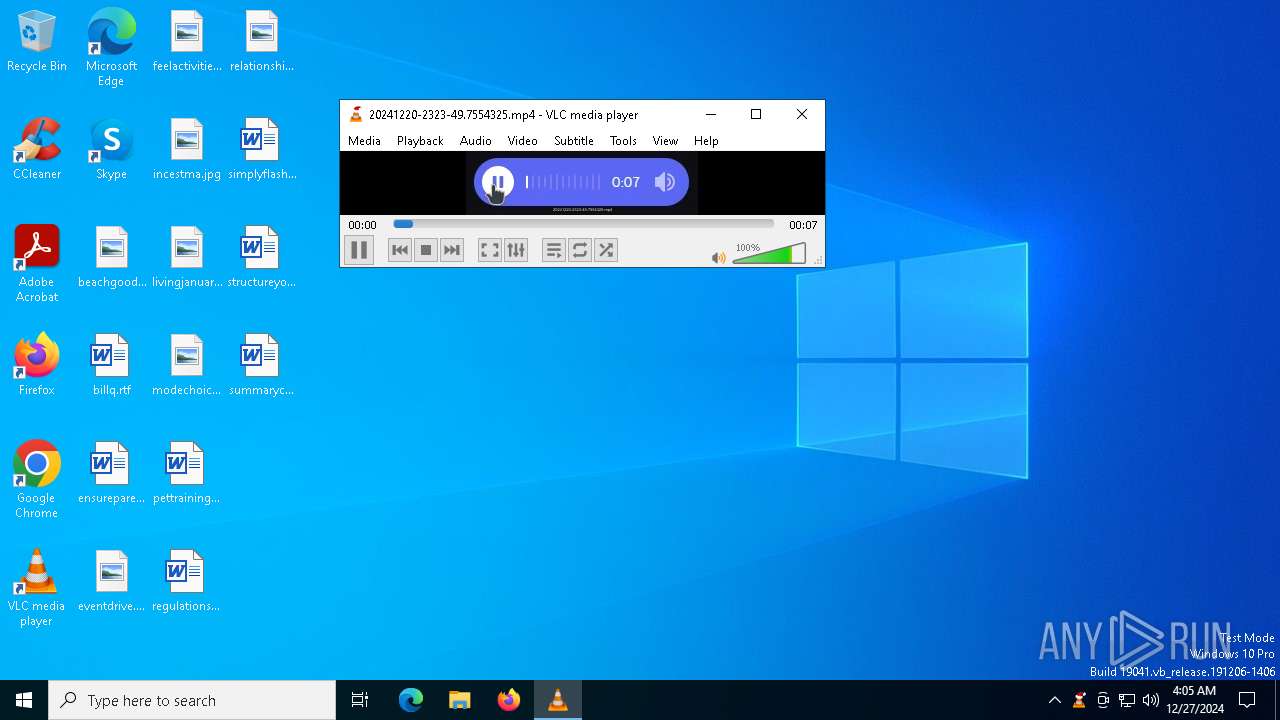Select the billq.rtf document icon

tap(111, 365)
